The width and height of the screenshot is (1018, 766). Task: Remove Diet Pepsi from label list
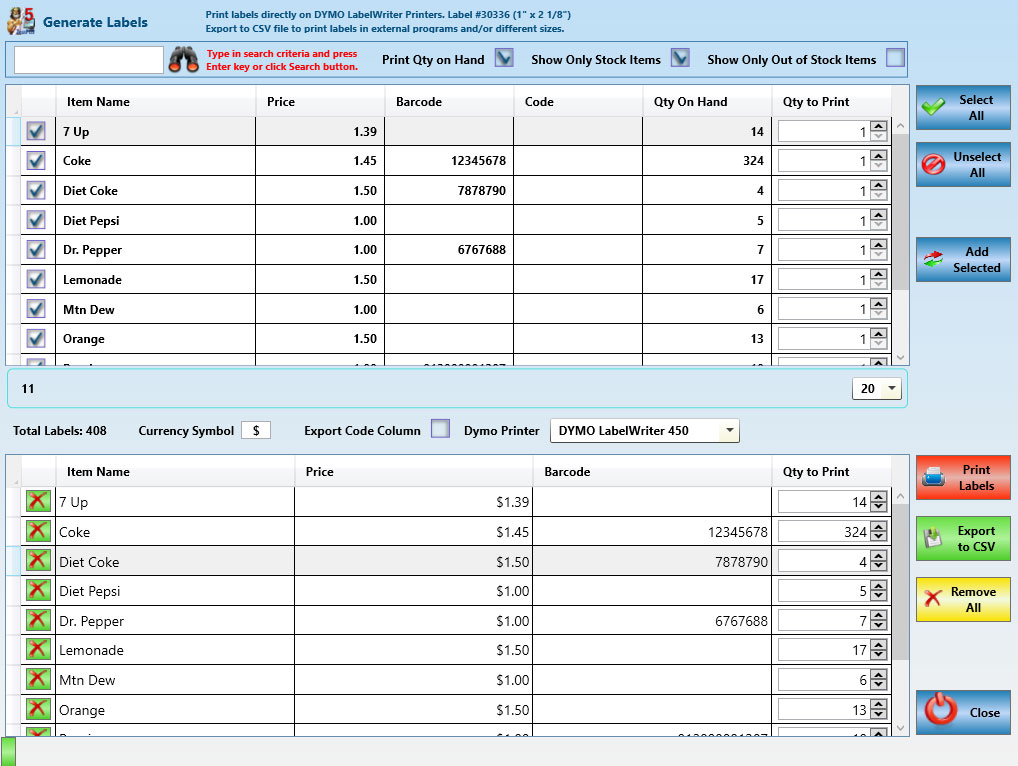38,591
